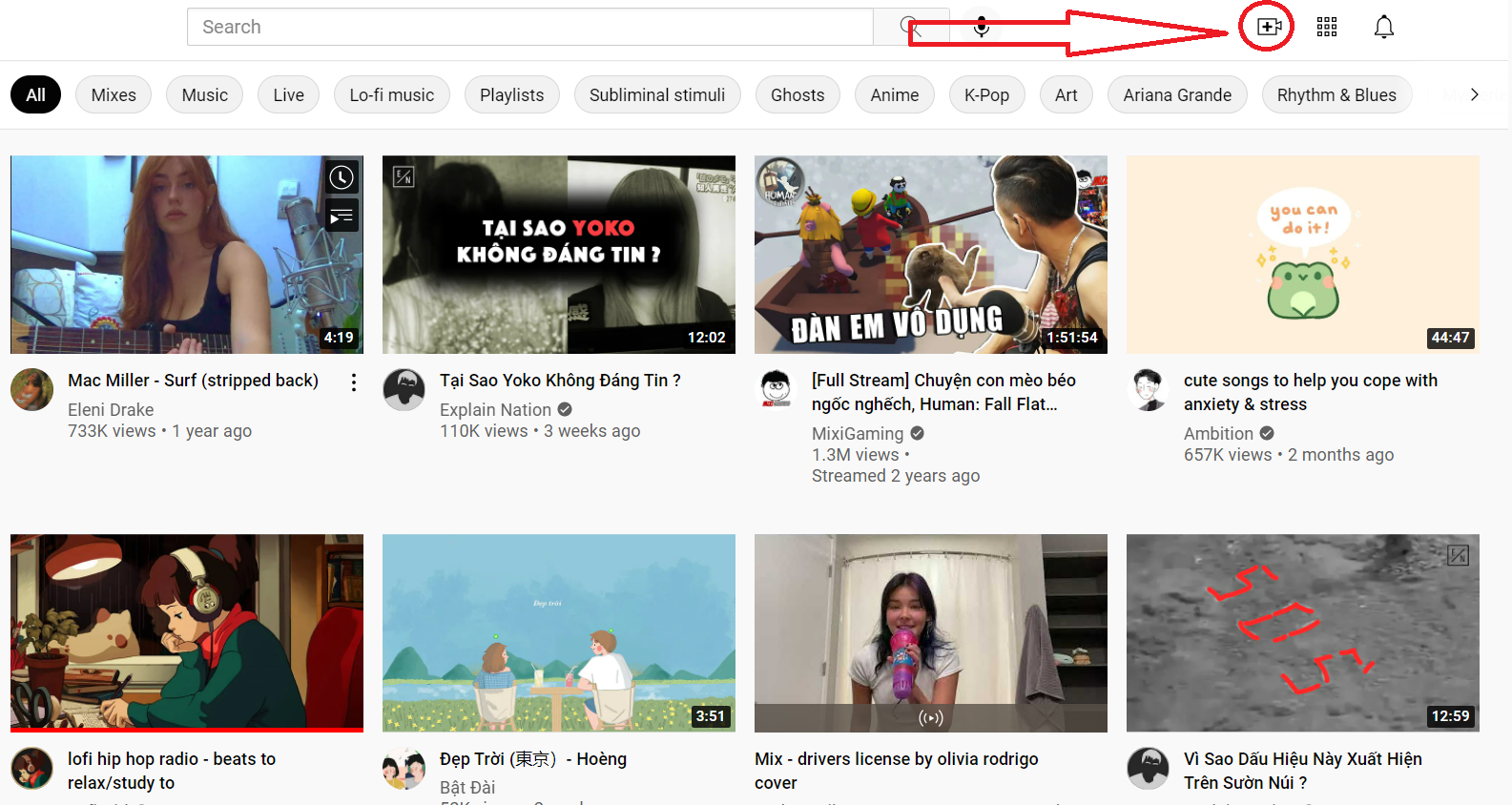
Task: Click '110K views • 3 weeks ago' text
Action: [540, 431]
